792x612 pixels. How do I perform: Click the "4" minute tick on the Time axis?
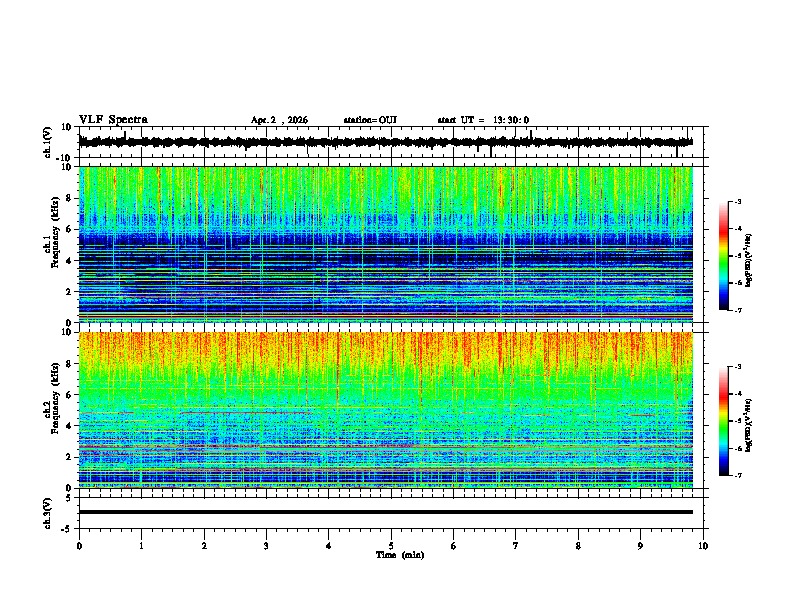click(329, 546)
